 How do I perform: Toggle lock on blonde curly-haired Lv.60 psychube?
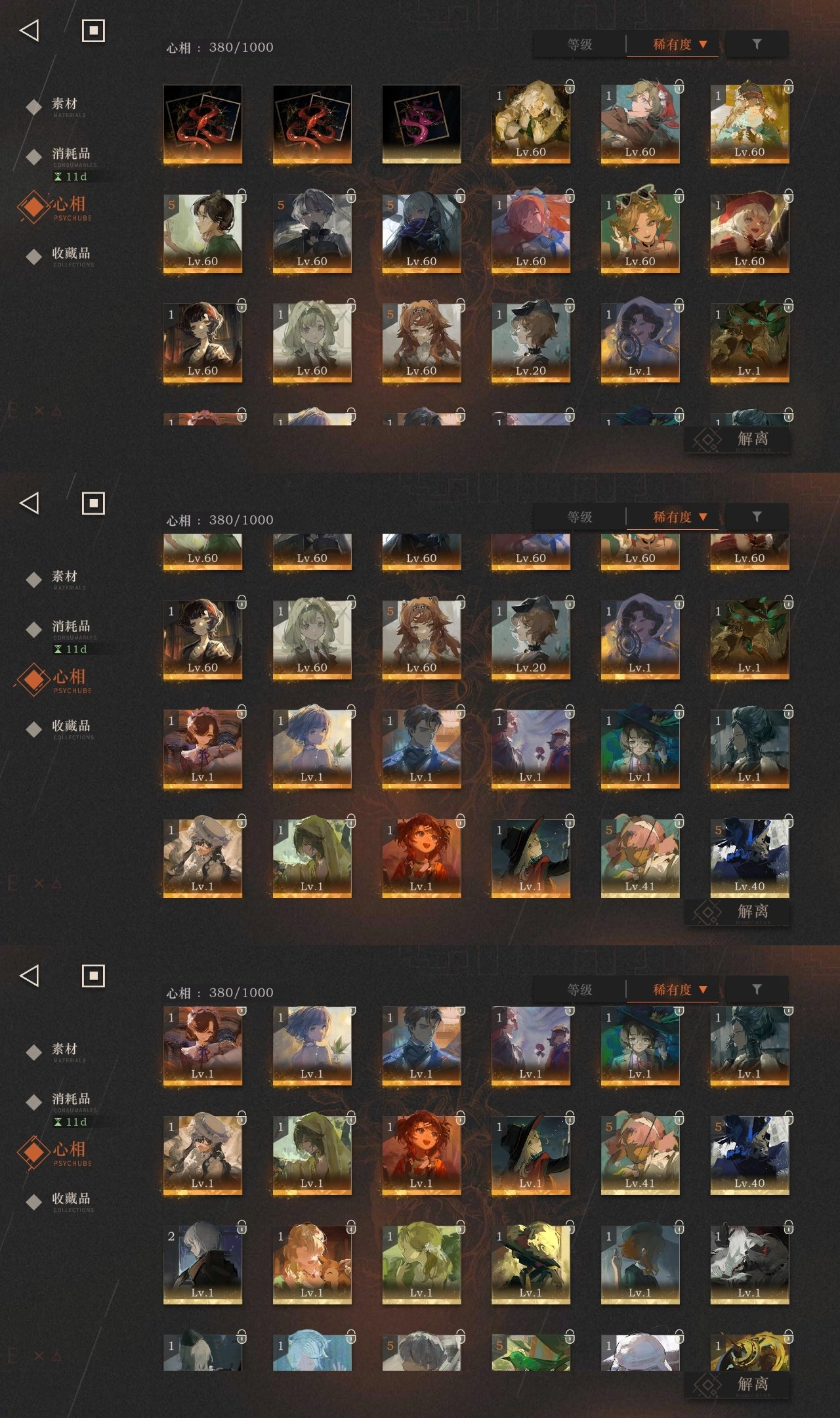(x=570, y=87)
